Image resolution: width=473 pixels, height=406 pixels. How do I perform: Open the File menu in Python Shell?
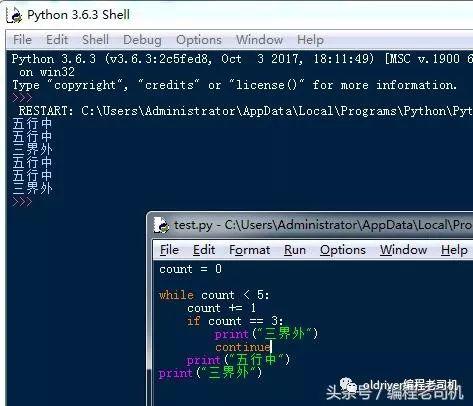pos(22,40)
